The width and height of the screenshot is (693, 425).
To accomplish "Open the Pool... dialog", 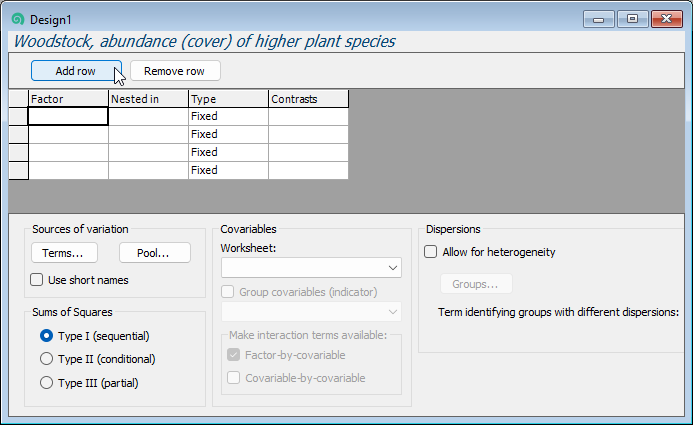I will (155, 253).
